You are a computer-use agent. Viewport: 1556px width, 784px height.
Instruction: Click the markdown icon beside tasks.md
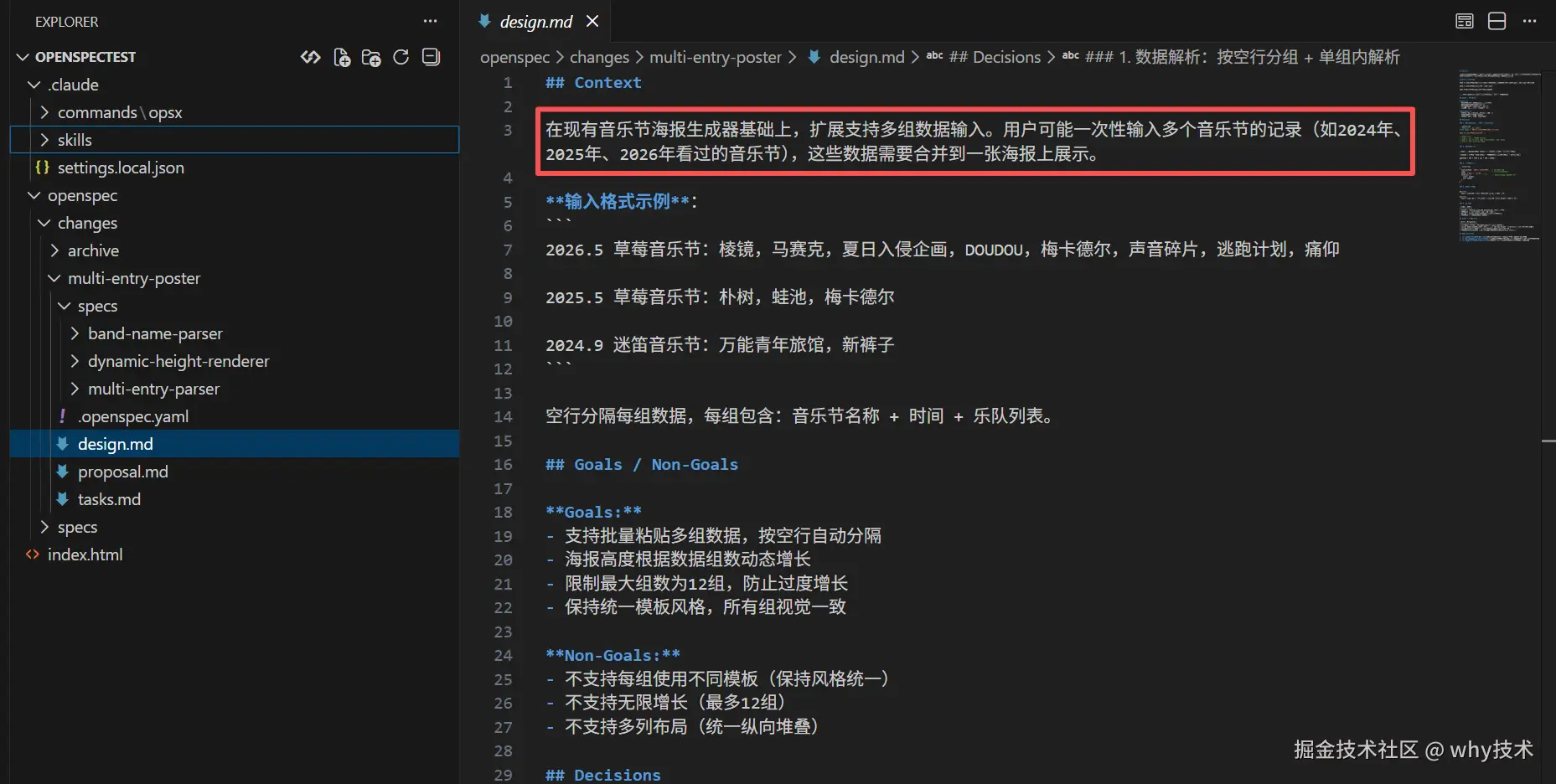(62, 499)
